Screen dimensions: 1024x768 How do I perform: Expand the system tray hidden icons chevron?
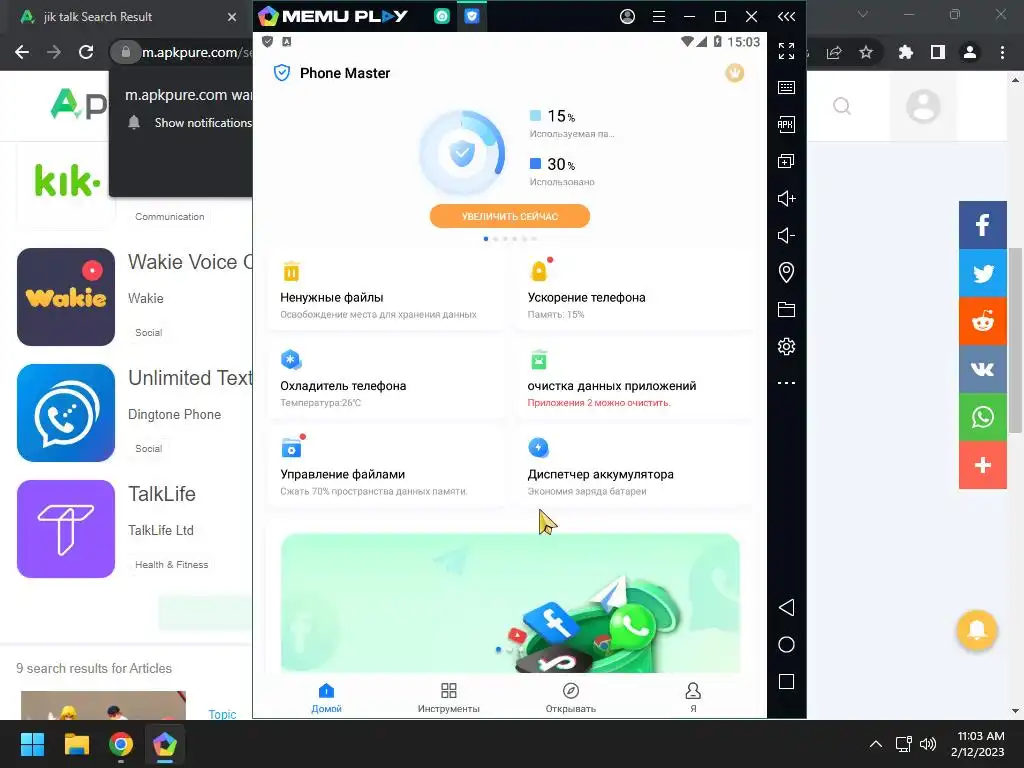pyautogui.click(x=876, y=744)
